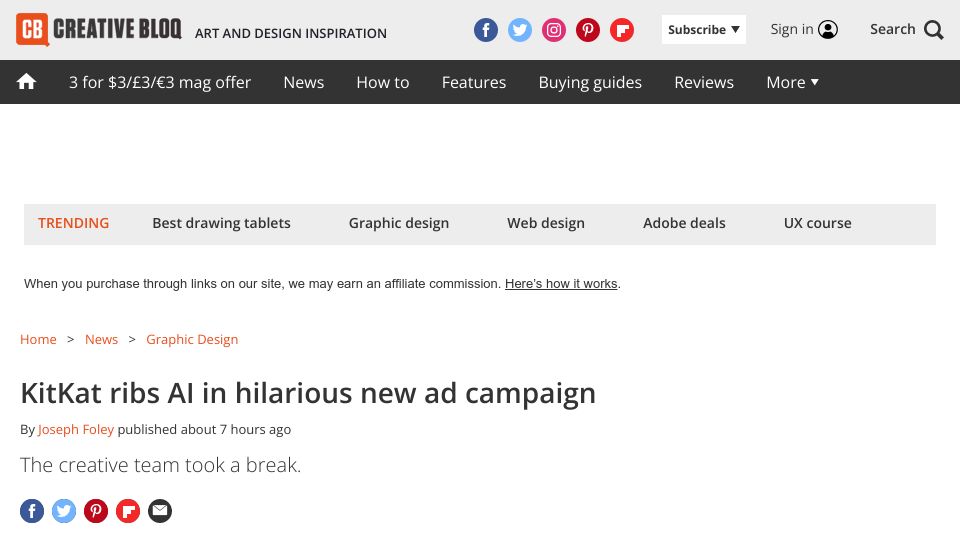
Task: Click the Here's how it works link
Action: (561, 283)
